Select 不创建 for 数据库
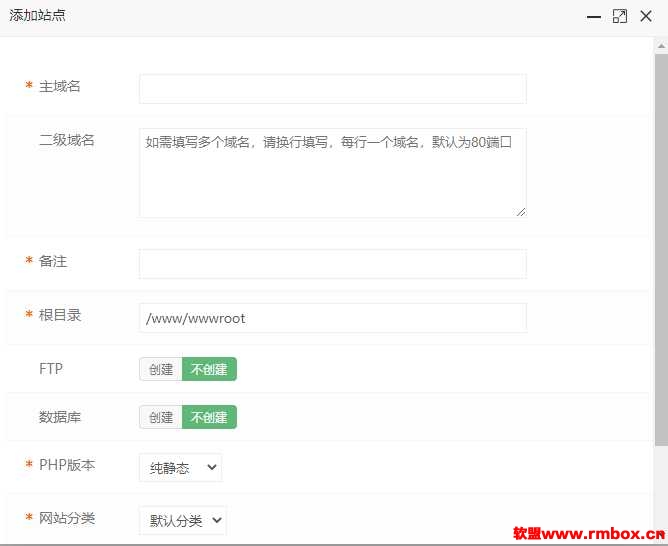Screen dimensions: 668x546 [x=209, y=417]
